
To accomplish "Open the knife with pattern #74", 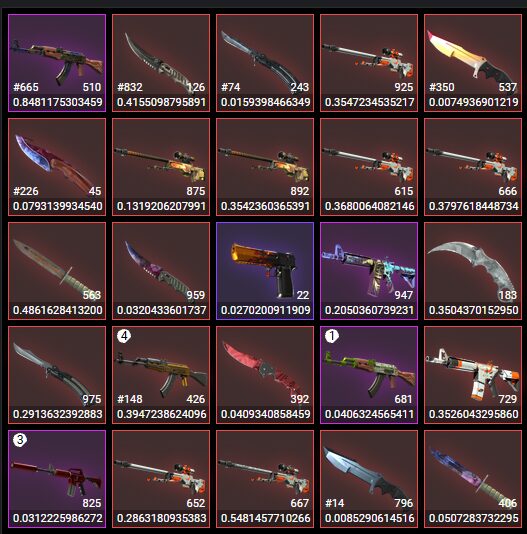I will point(265,63).
